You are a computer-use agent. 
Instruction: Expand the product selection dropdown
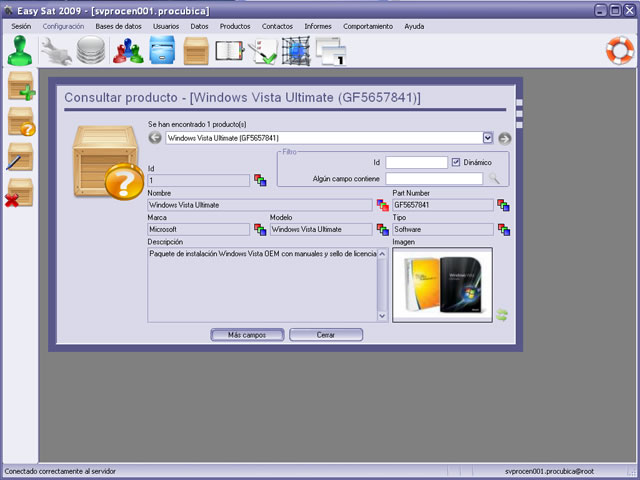click(488, 138)
